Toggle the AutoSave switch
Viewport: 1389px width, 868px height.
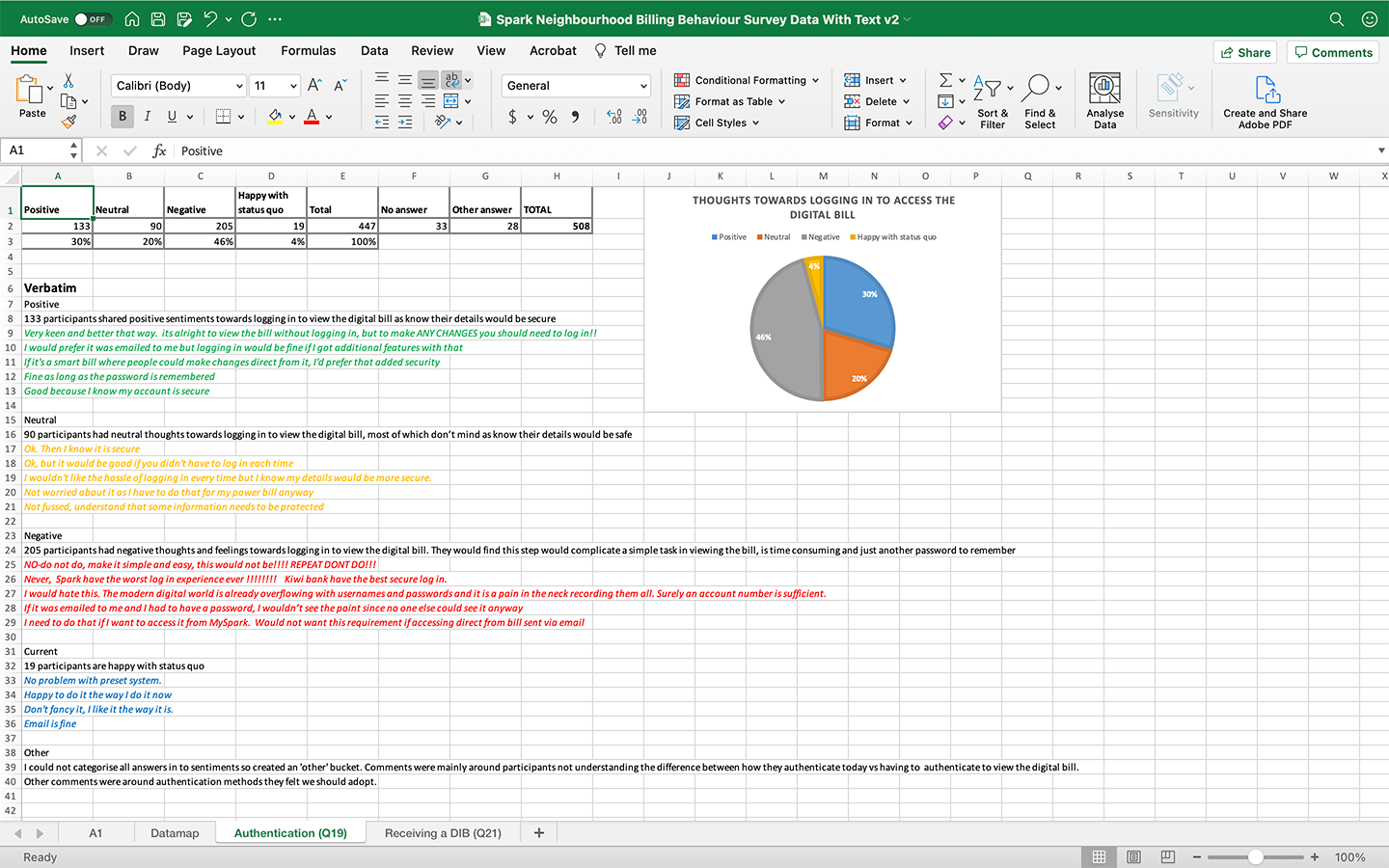[93, 19]
